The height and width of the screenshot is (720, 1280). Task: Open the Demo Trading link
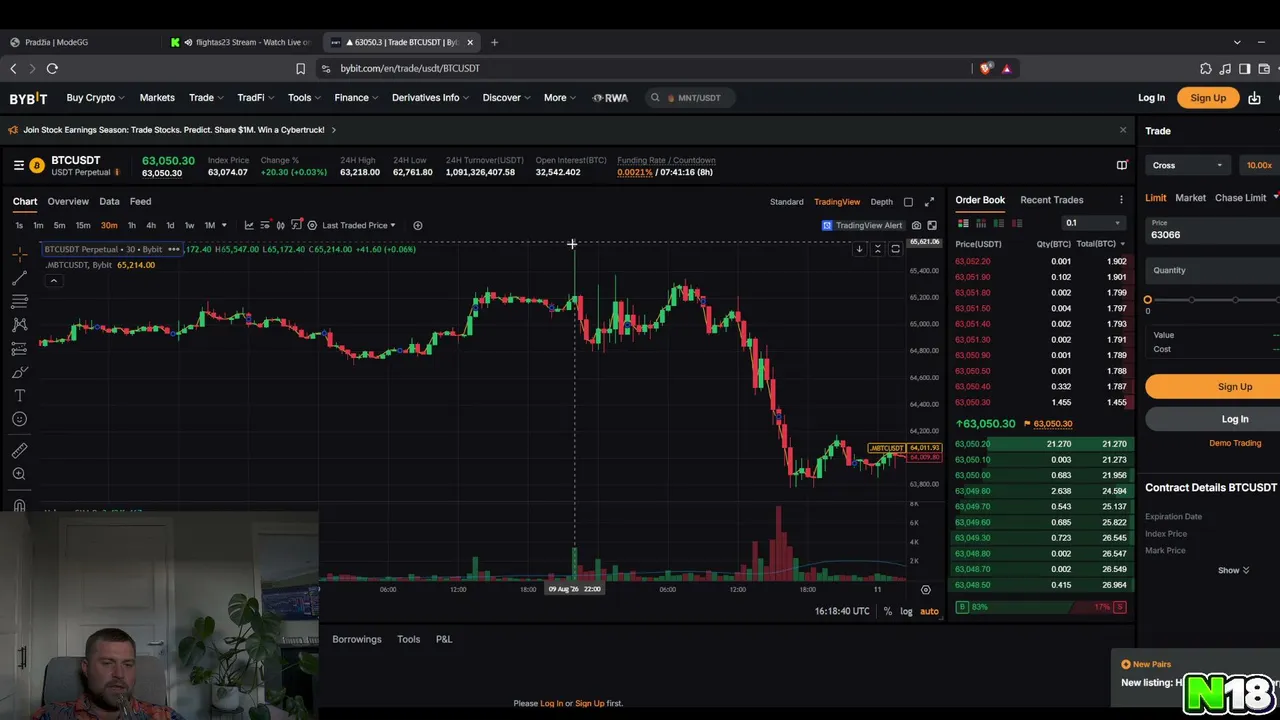click(1235, 443)
